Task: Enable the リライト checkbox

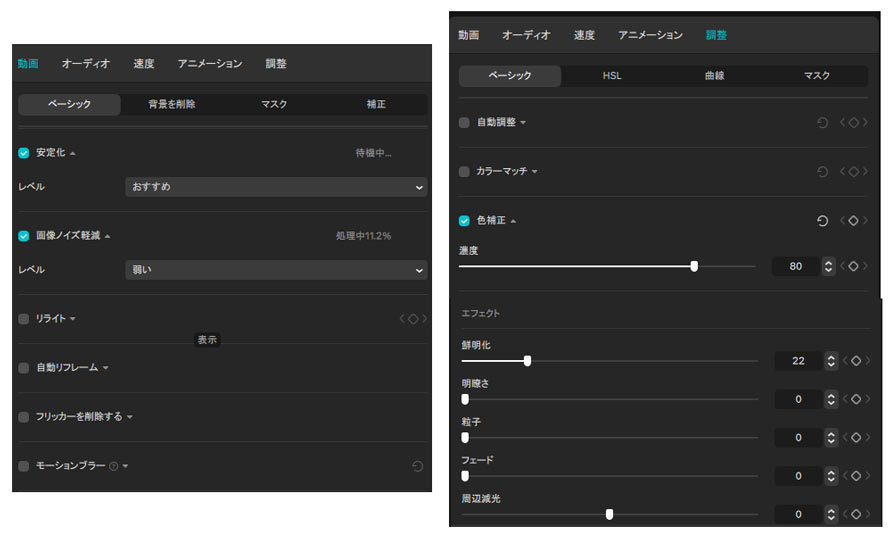Action: pyautogui.click(x=24, y=319)
